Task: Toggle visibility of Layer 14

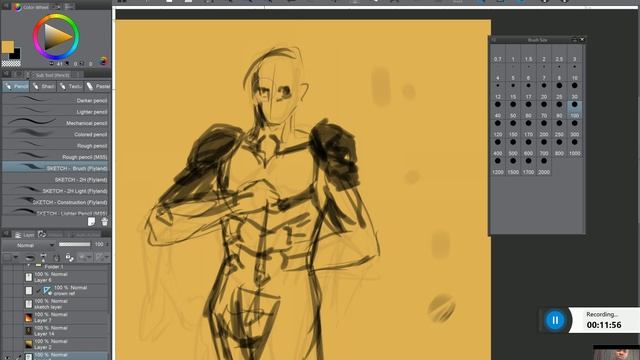Action: pos(7,331)
